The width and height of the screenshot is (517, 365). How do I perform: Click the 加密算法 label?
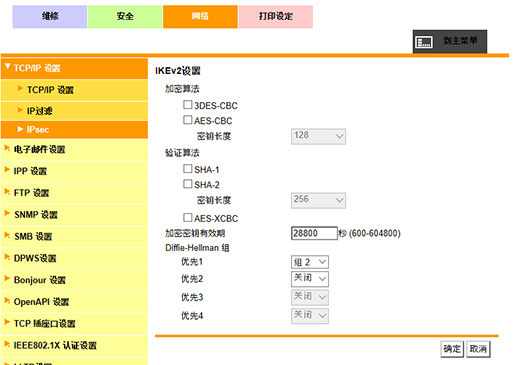pos(182,89)
